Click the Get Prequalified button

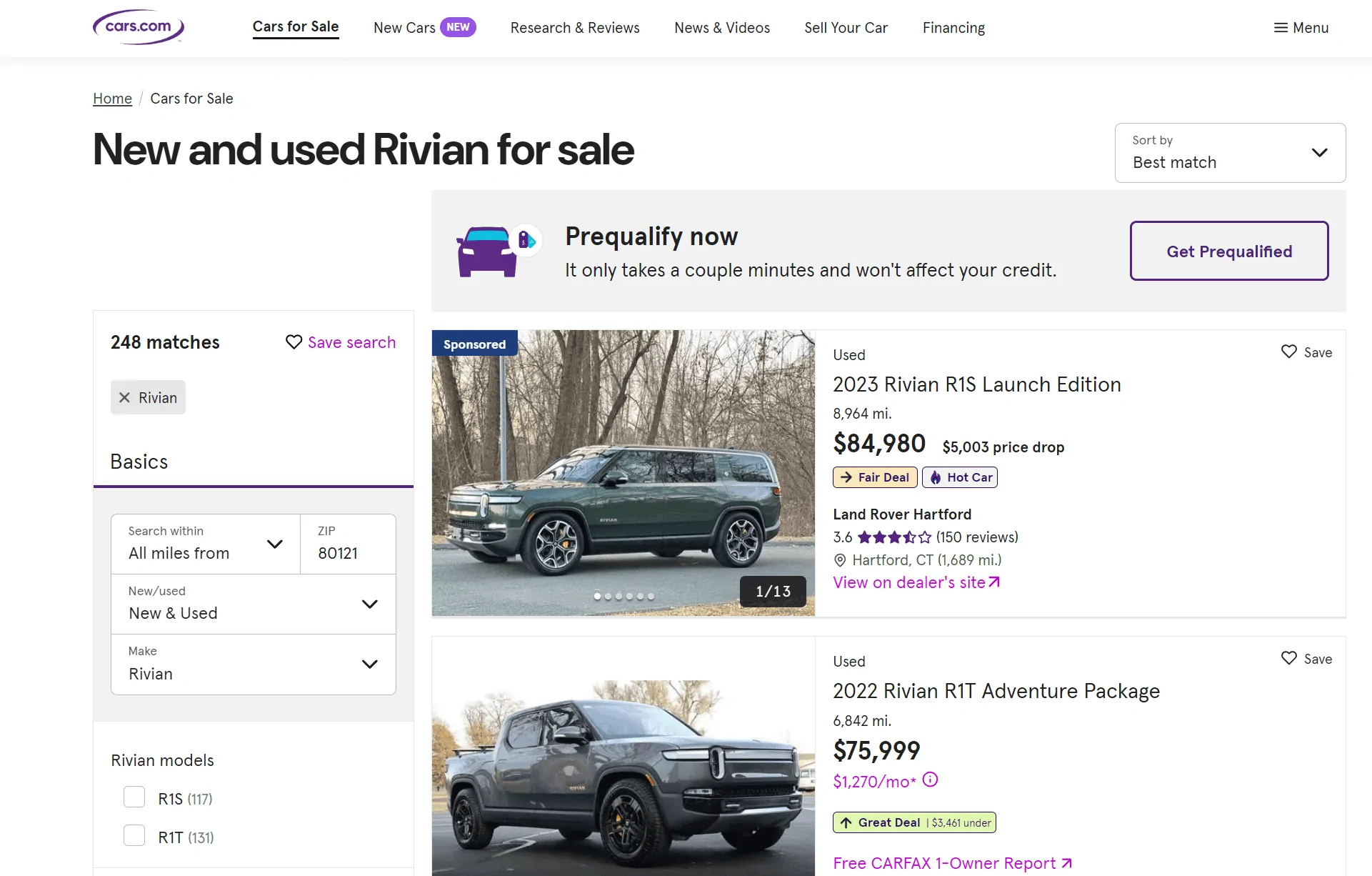click(x=1229, y=251)
